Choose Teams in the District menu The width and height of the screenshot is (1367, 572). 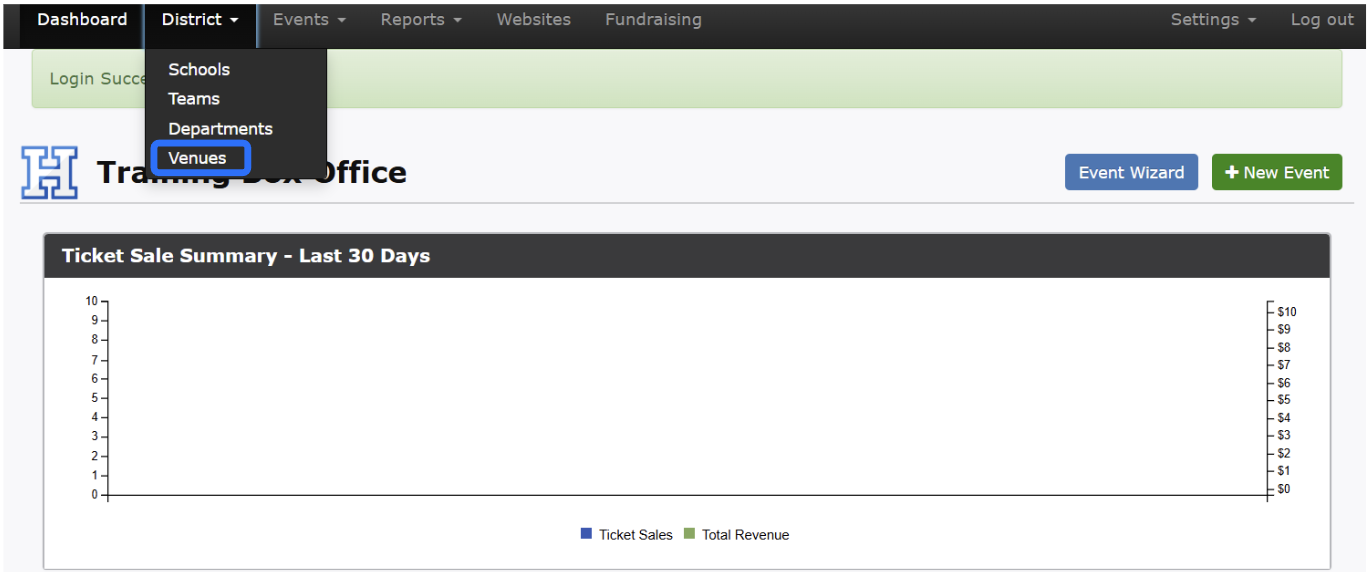[x=194, y=99]
